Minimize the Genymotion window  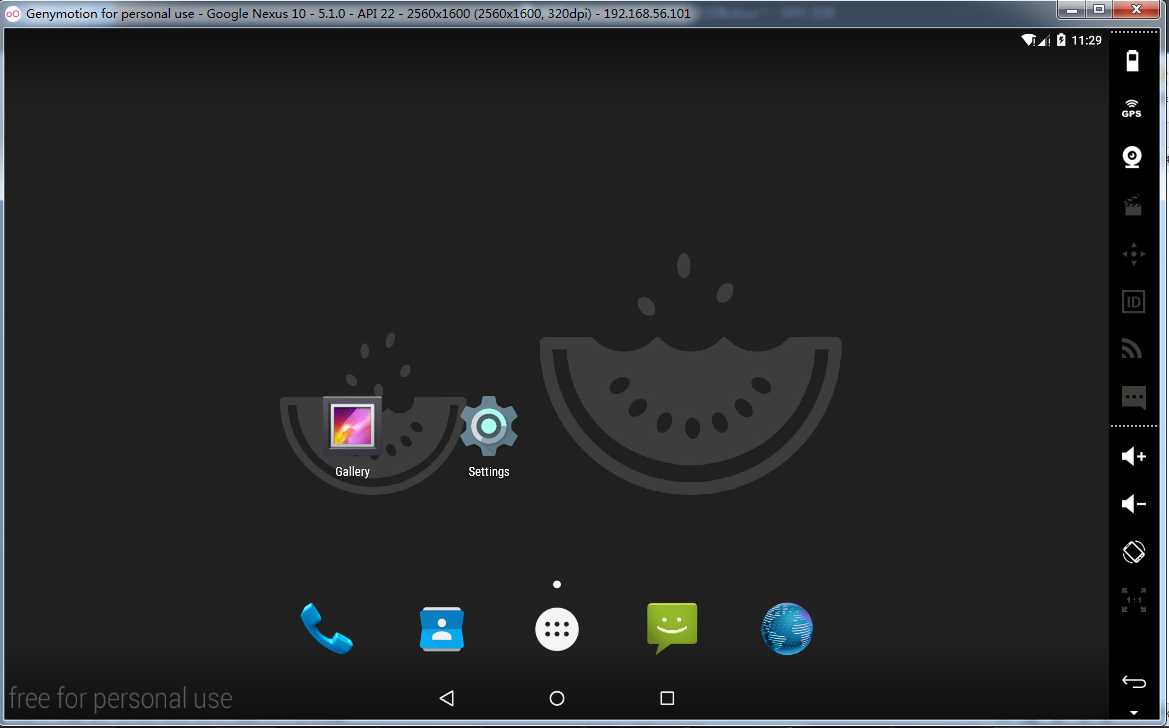coord(1071,10)
